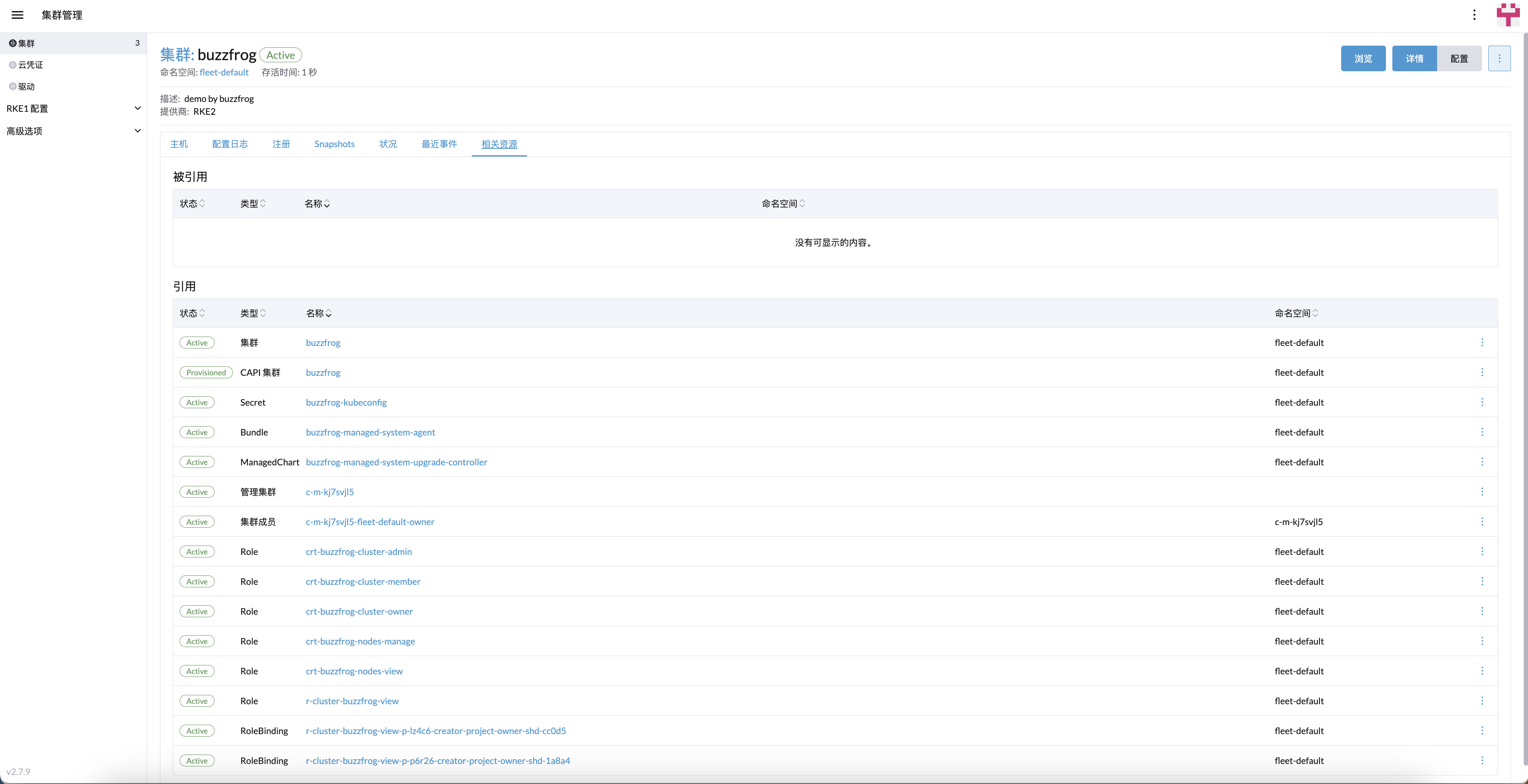Sort 被引用 table by 类型 column

[253, 203]
